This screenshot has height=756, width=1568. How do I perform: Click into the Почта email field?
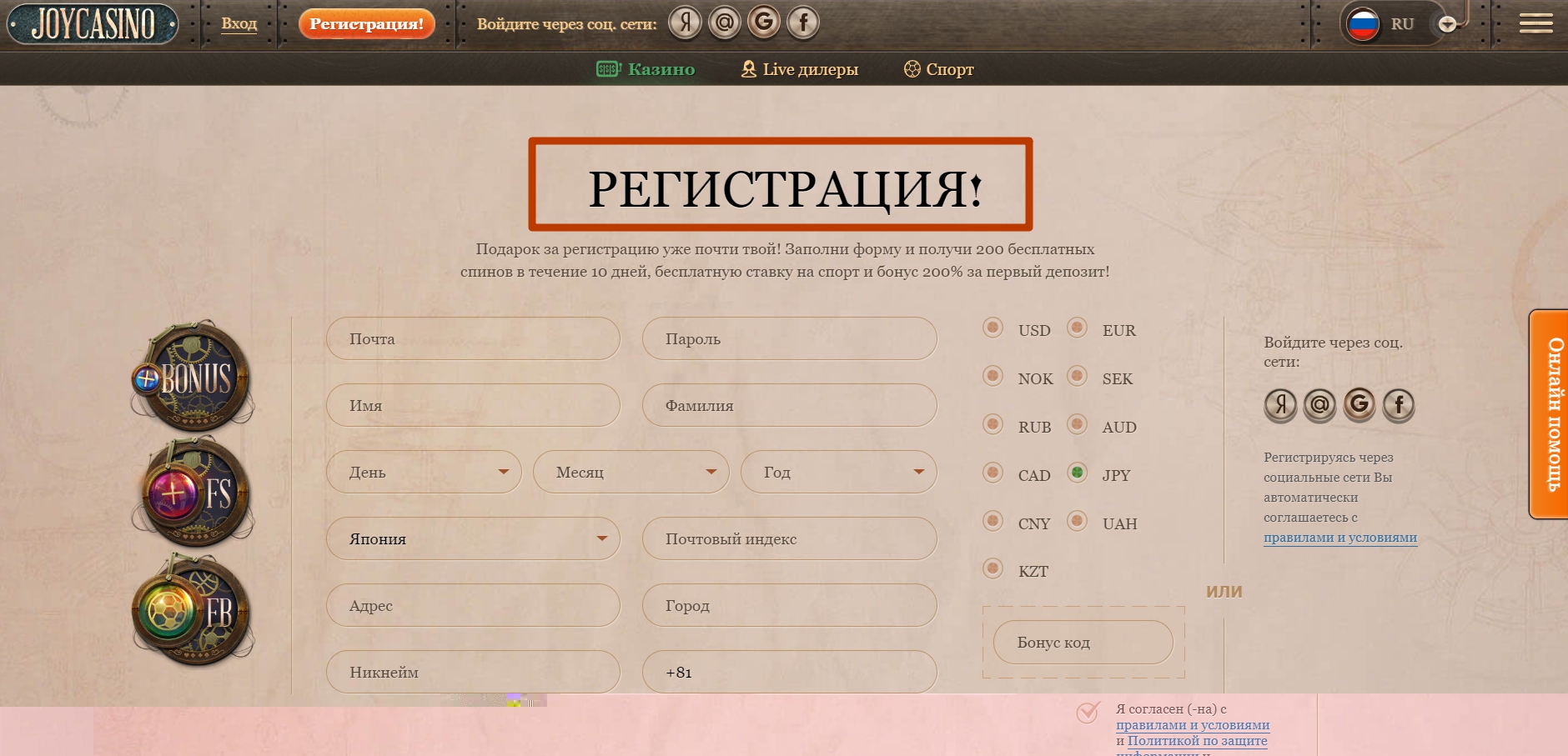[x=473, y=338]
